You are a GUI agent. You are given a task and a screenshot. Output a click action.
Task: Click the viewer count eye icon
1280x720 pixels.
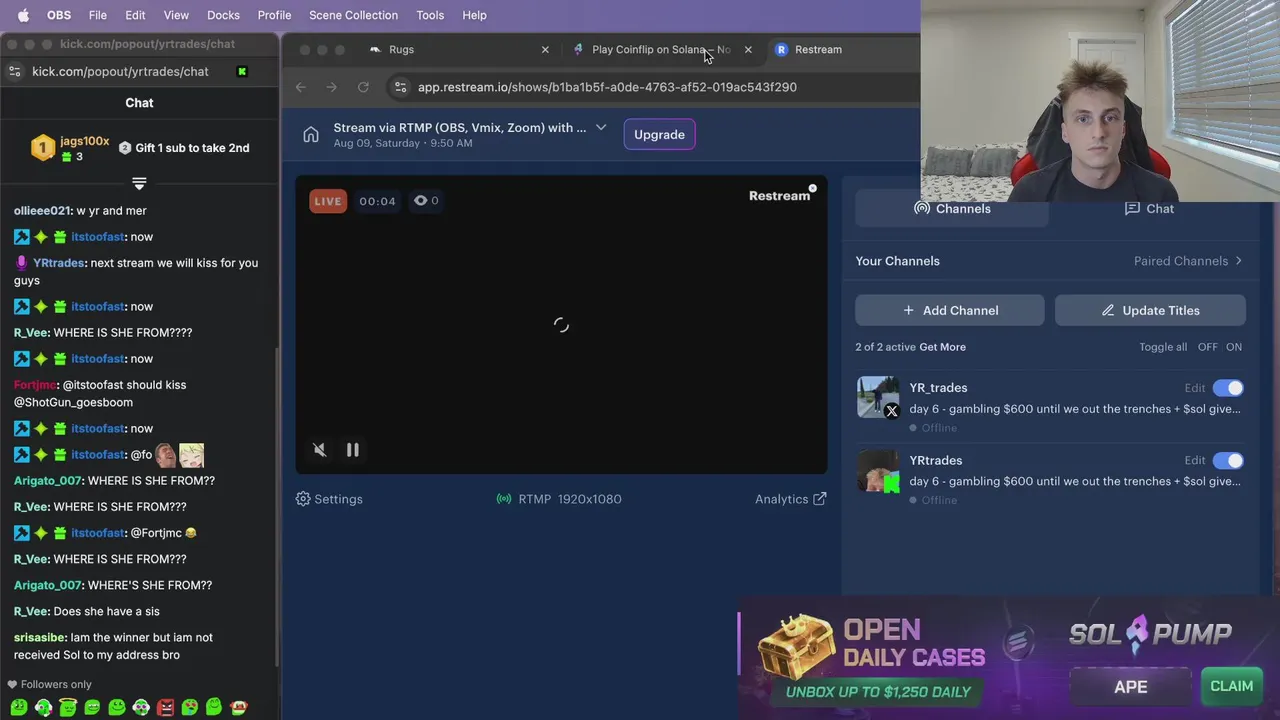point(421,200)
